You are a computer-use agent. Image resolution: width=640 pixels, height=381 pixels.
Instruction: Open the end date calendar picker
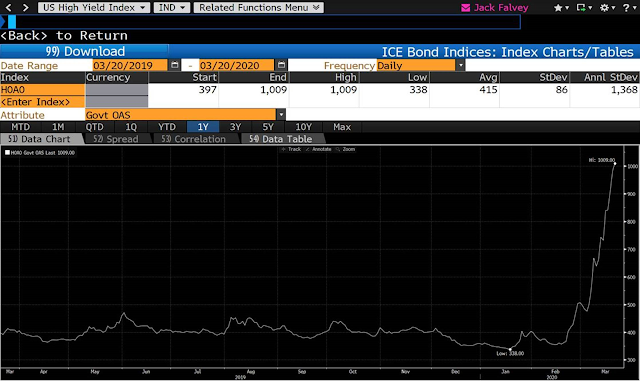pos(281,65)
